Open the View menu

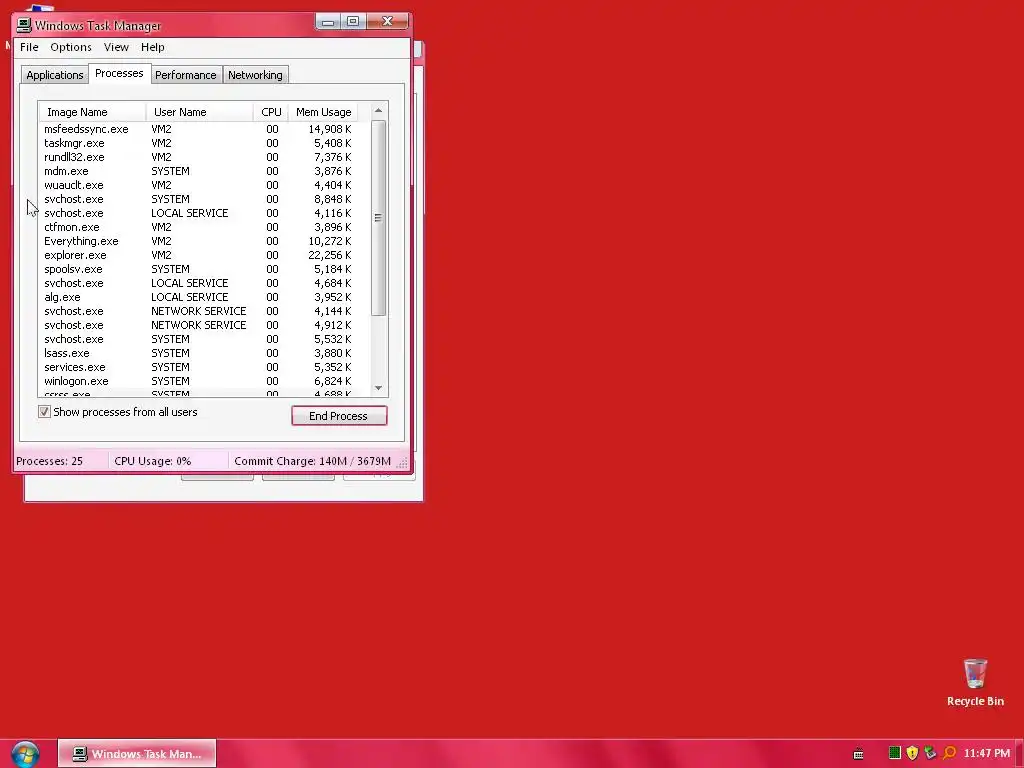(116, 47)
